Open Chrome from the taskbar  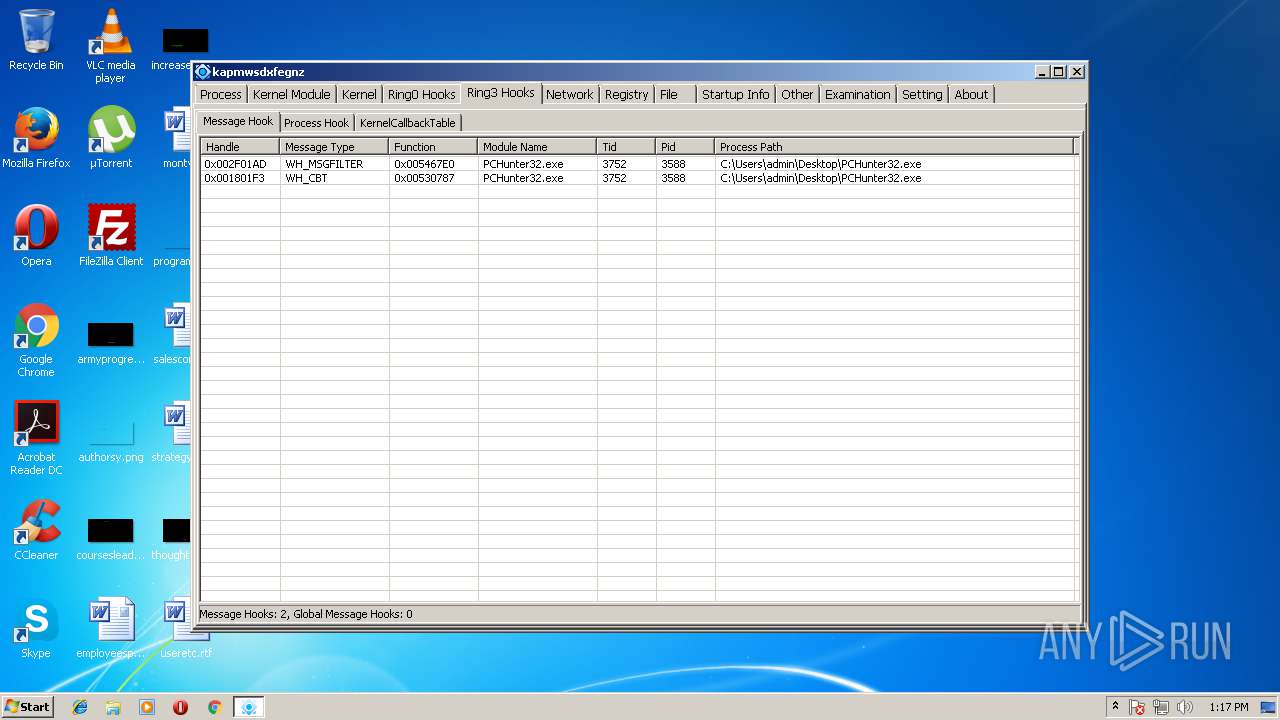[214, 707]
